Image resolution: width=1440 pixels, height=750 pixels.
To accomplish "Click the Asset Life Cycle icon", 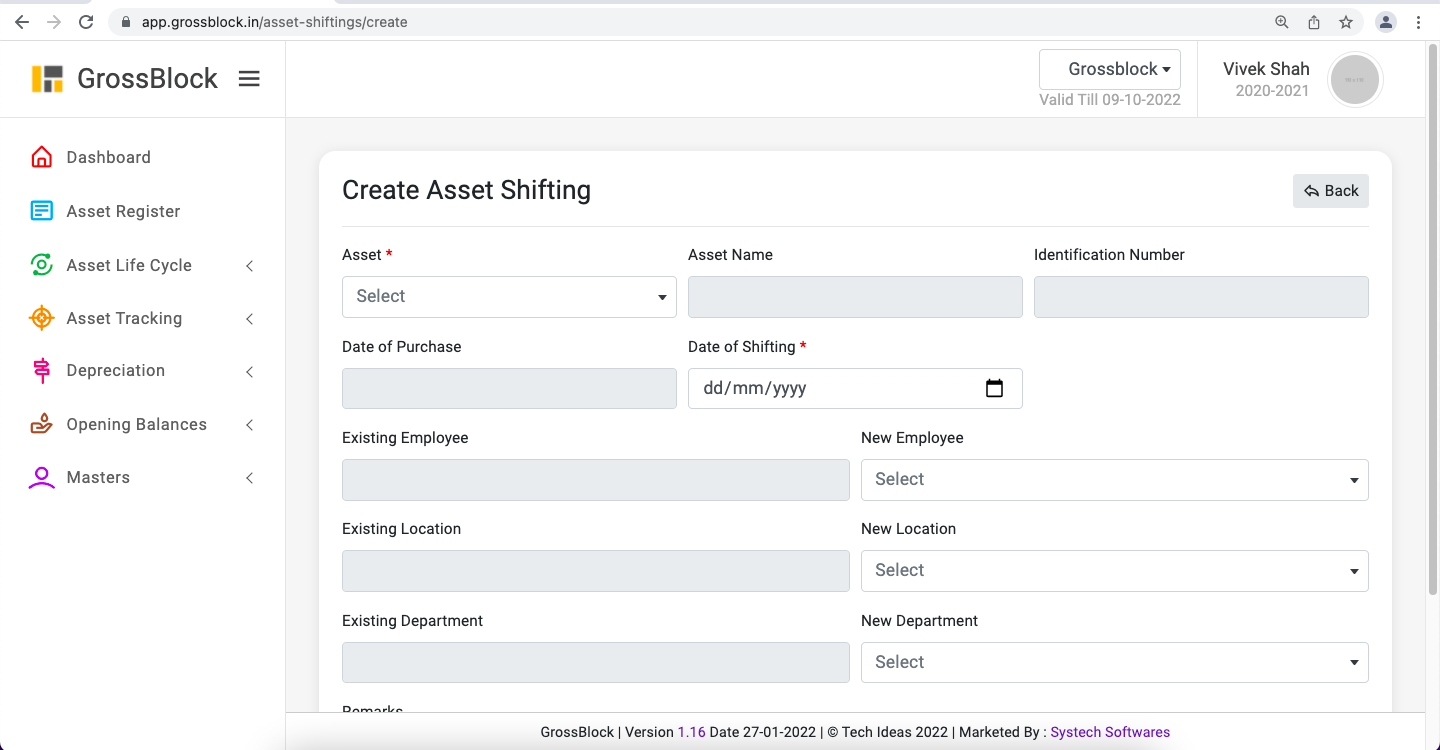I will pyautogui.click(x=41, y=265).
